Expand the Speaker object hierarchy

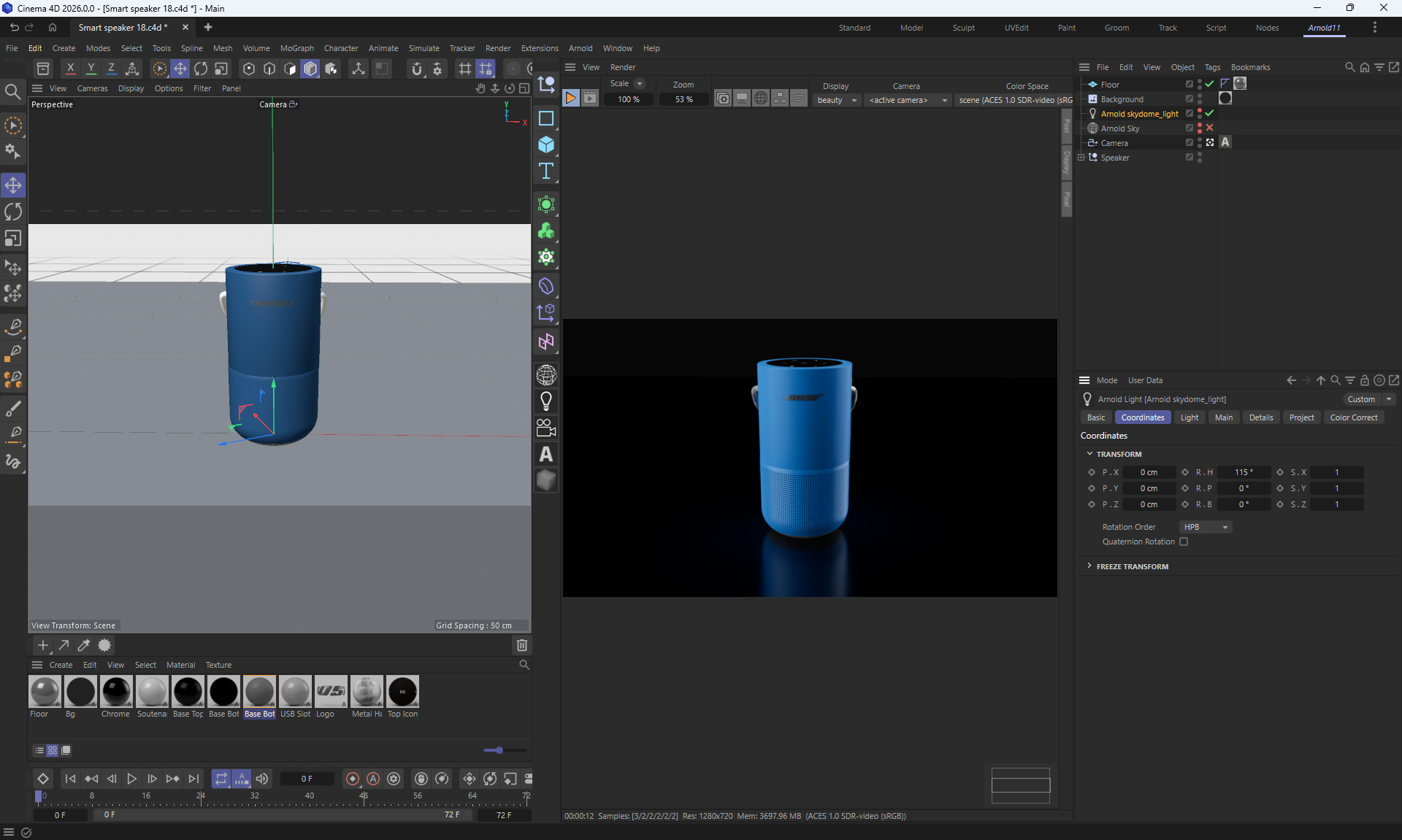click(1081, 157)
